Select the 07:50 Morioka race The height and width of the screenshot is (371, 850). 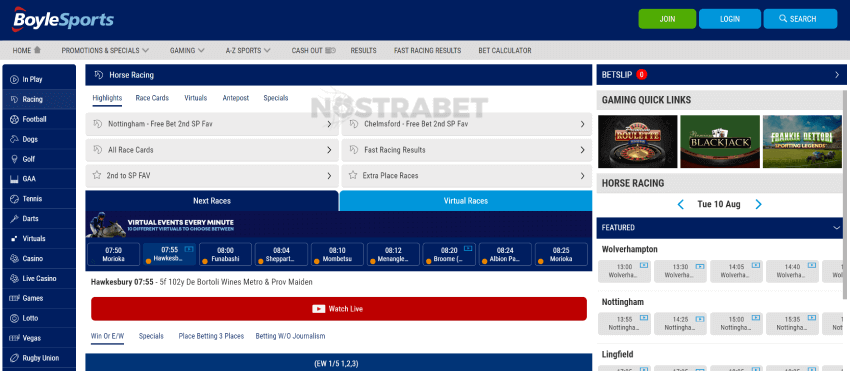[x=113, y=254]
